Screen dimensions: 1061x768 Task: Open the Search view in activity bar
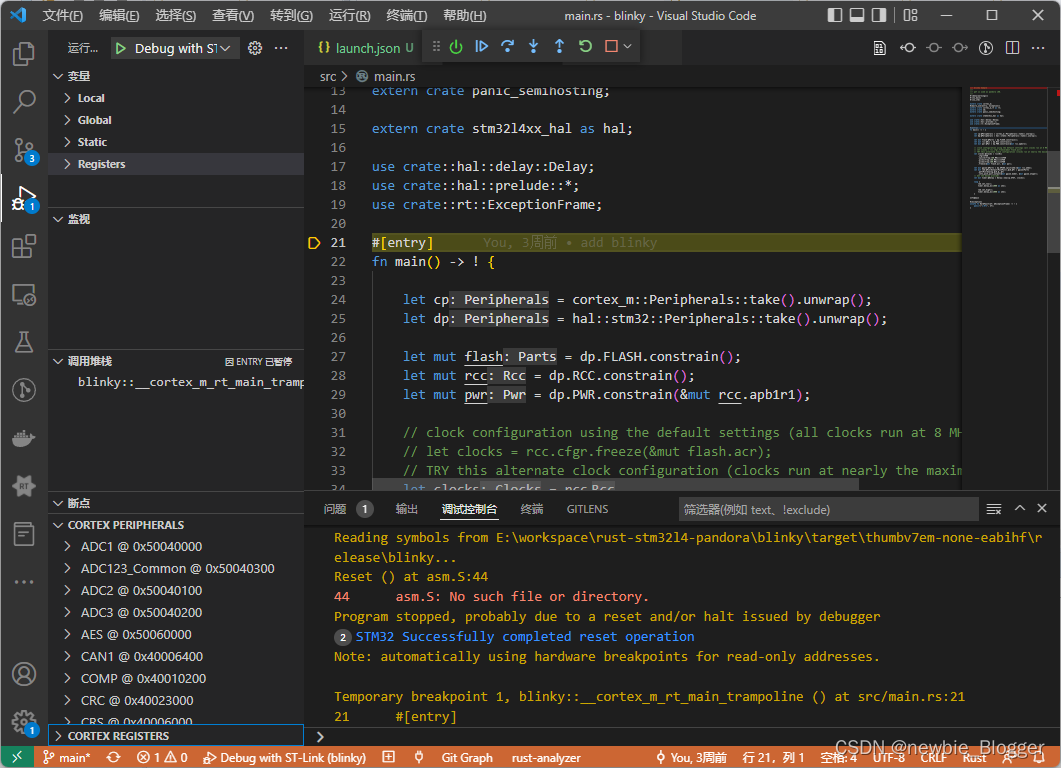[24, 102]
